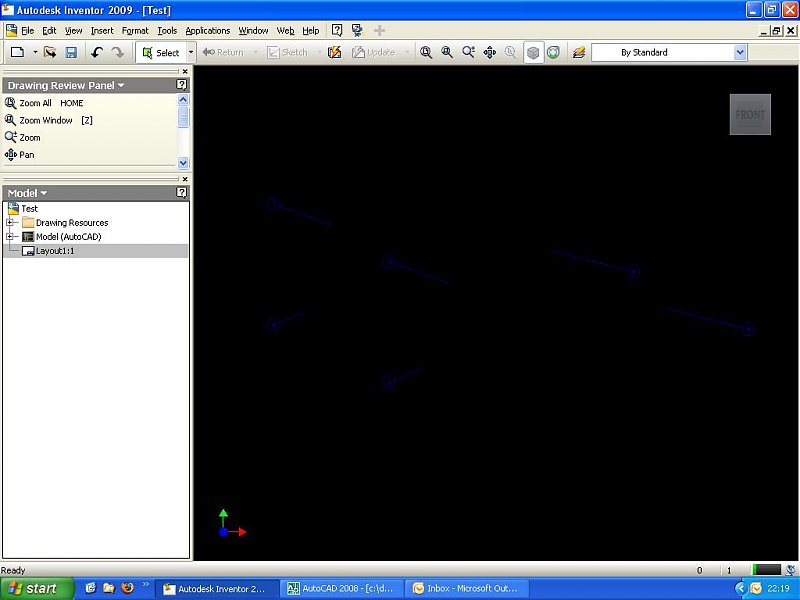Click the icon between Sketch and Update

334,52
